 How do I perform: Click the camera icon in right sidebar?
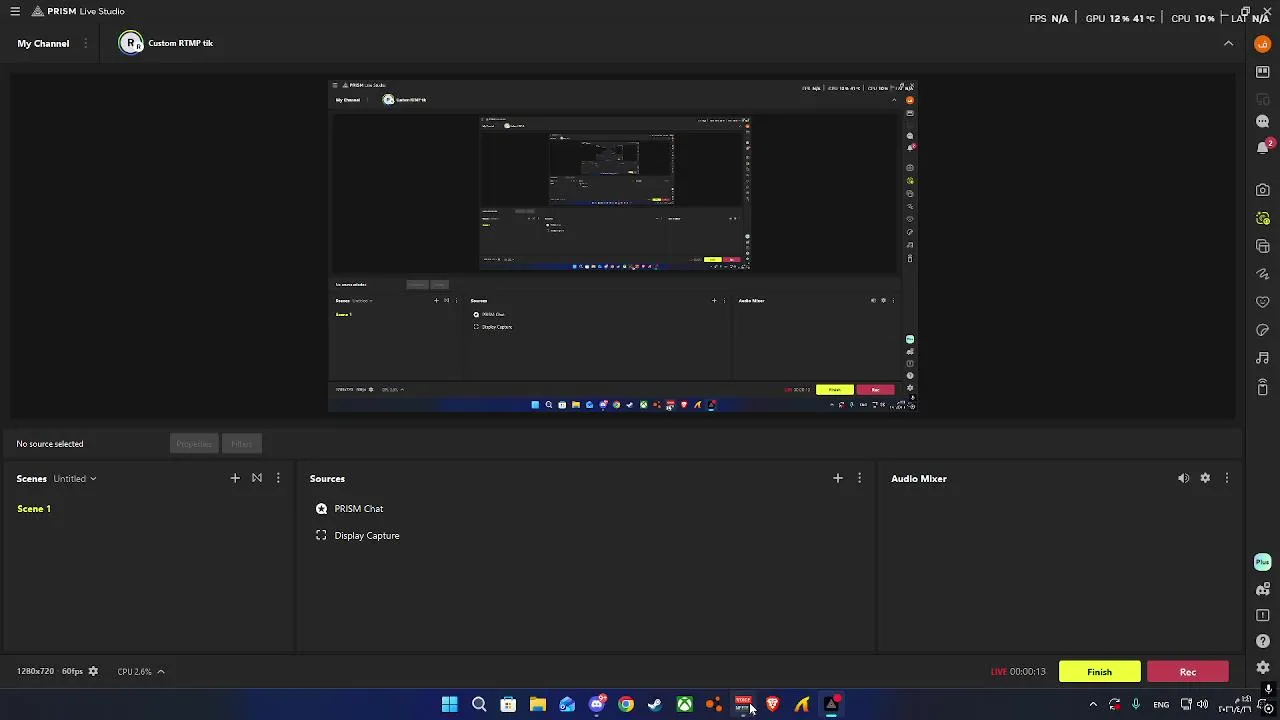point(1262,190)
